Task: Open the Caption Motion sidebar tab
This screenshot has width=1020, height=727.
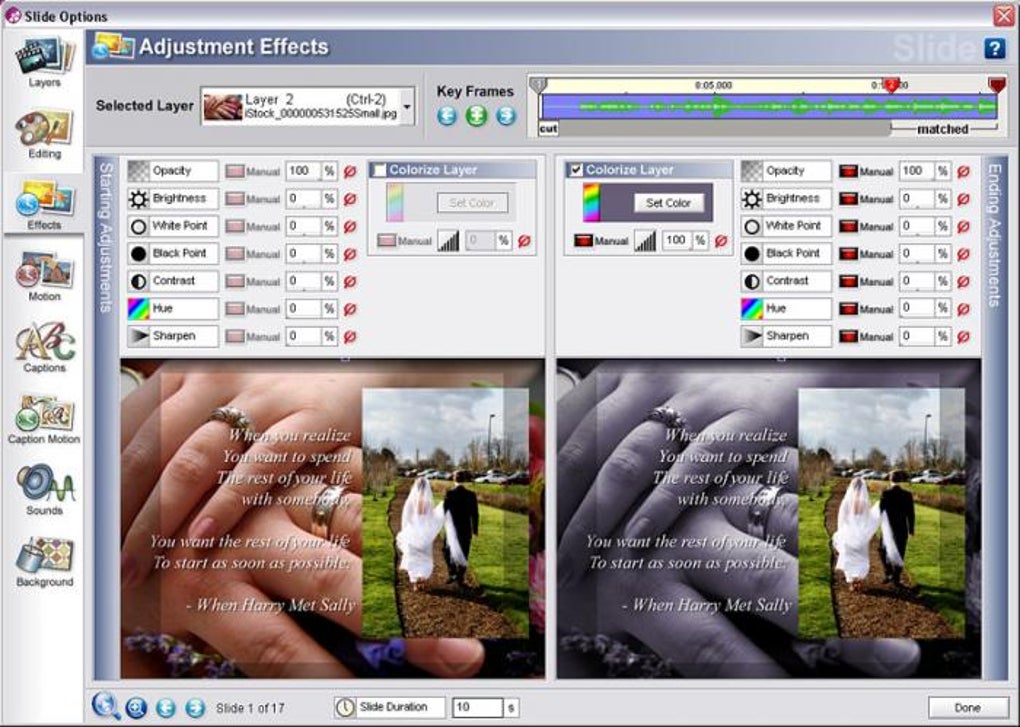Action: [x=44, y=419]
